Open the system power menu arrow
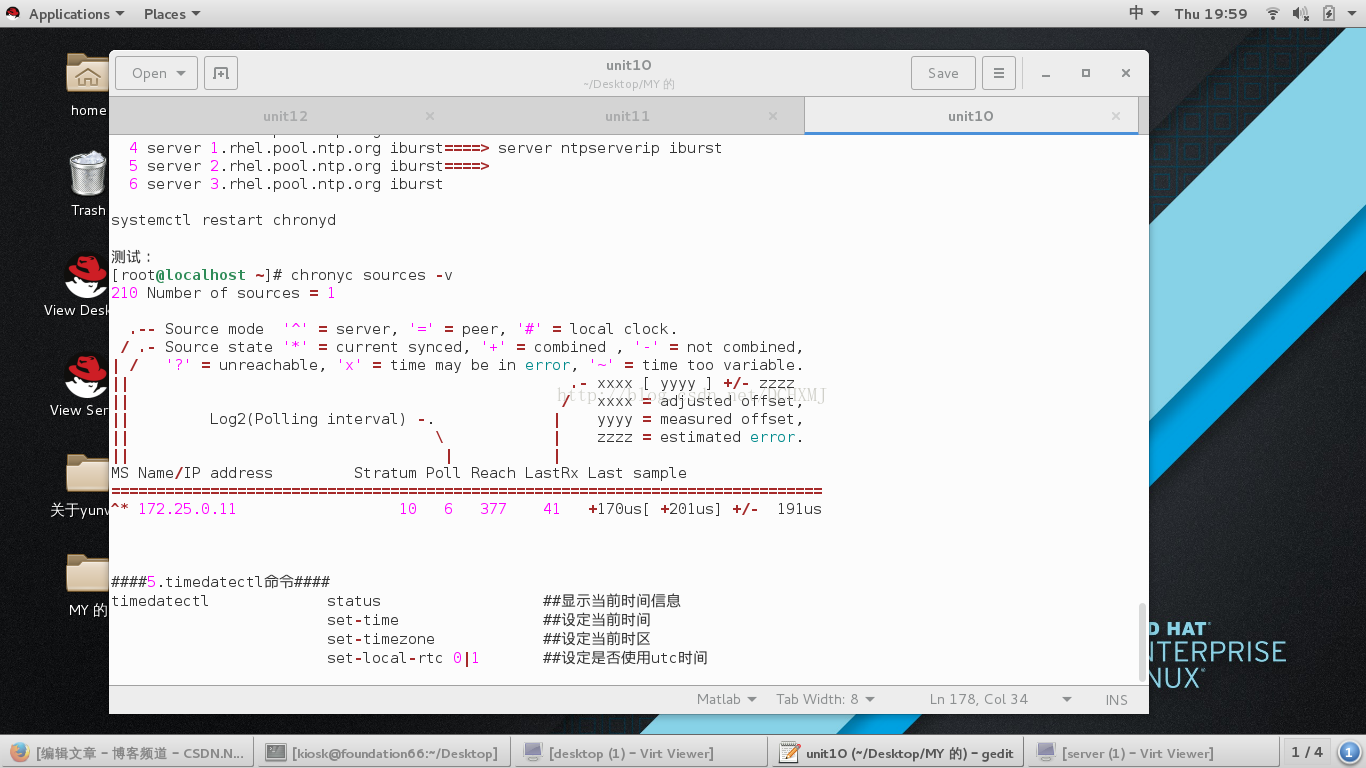The width and height of the screenshot is (1366, 768). [x=1353, y=14]
